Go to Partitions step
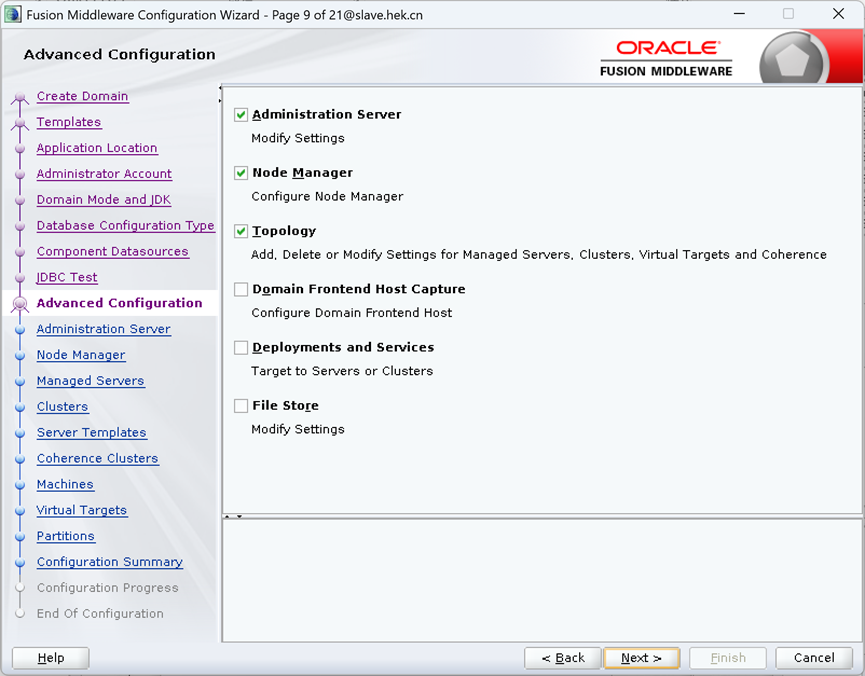Screen dimensions: 865x676 66,536
